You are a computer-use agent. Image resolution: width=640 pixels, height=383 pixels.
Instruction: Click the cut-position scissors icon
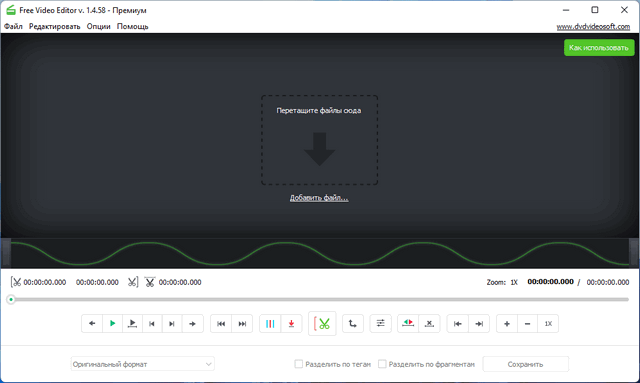click(150, 282)
